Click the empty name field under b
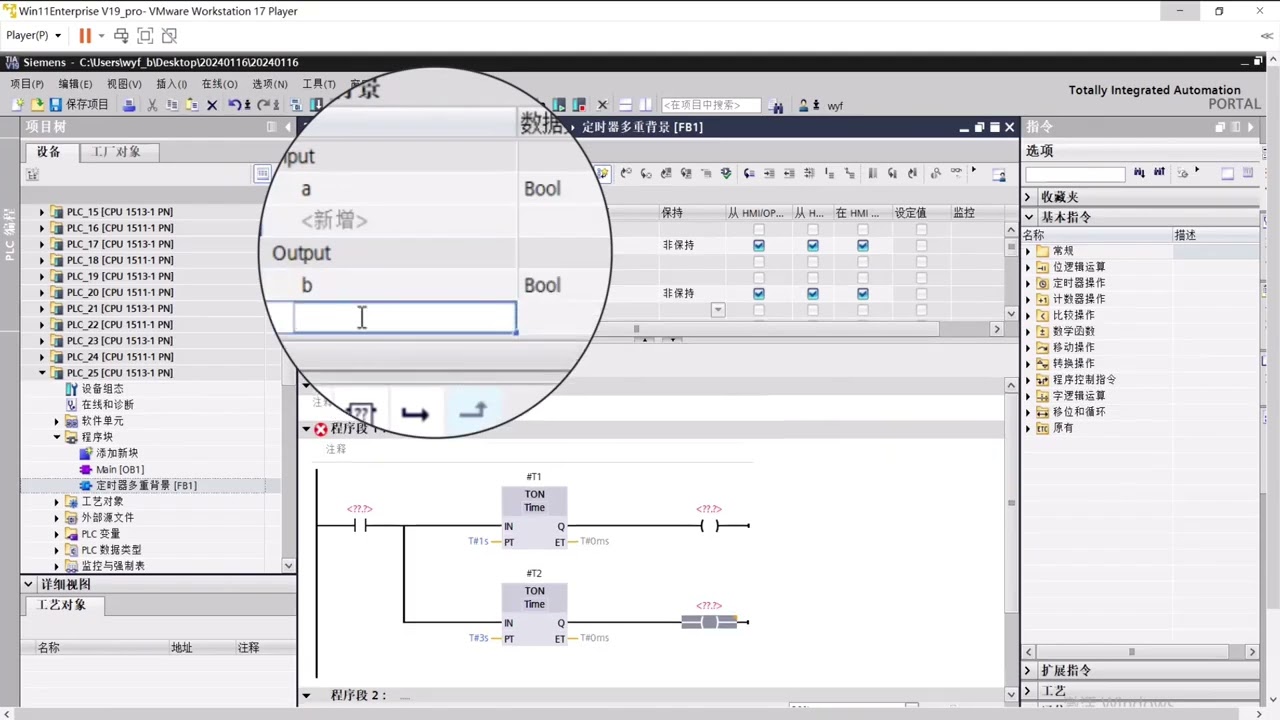1280x720 pixels. click(x=405, y=317)
